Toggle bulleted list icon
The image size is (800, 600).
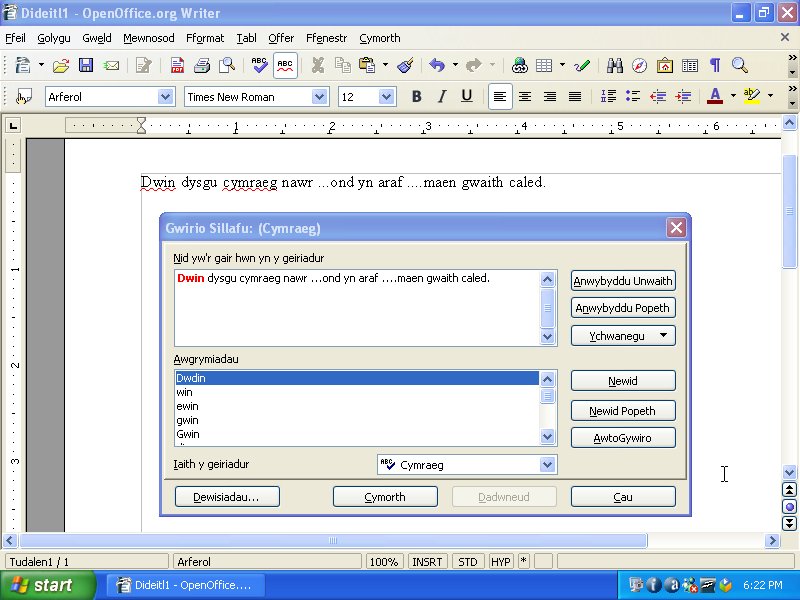click(x=633, y=96)
